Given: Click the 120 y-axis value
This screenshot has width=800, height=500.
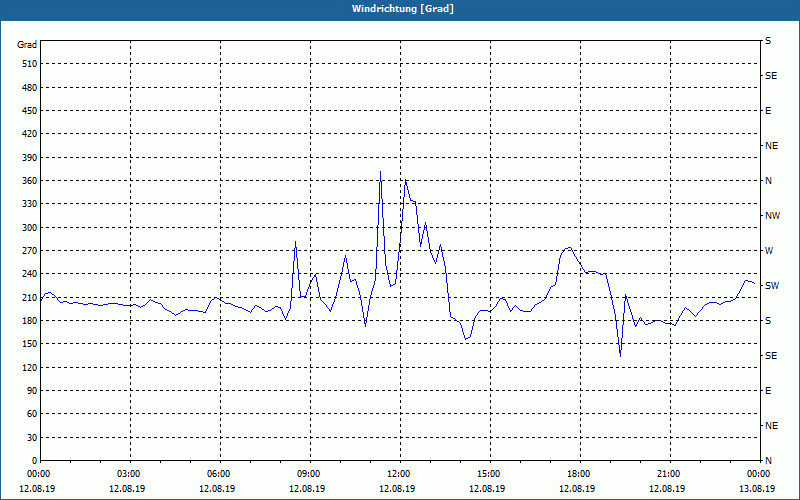Looking at the screenshot, I should [30, 367].
